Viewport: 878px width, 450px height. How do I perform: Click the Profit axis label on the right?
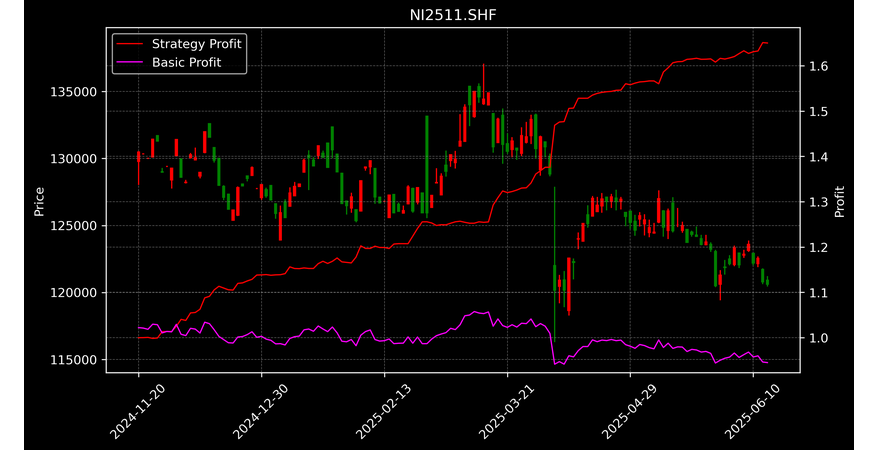[x=839, y=201]
